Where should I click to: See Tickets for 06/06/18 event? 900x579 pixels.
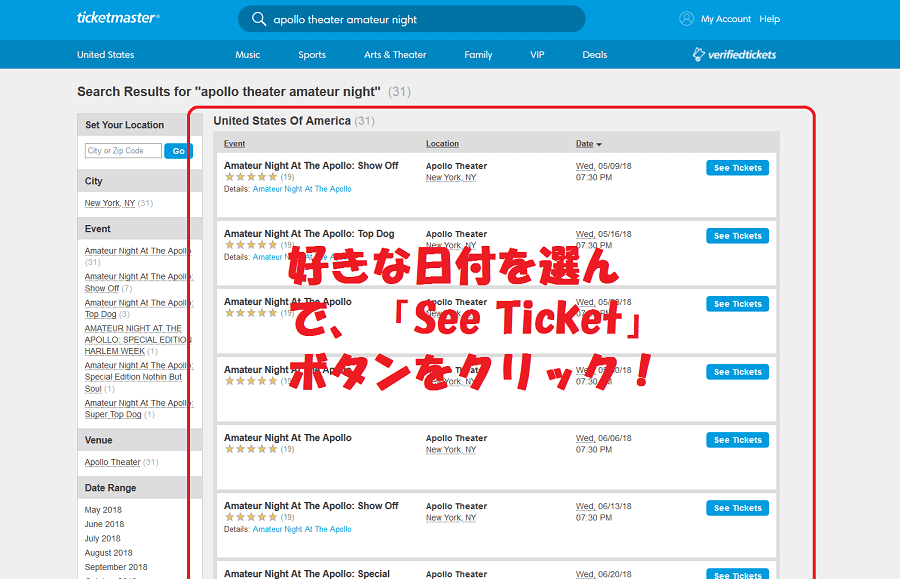click(x=738, y=440)
